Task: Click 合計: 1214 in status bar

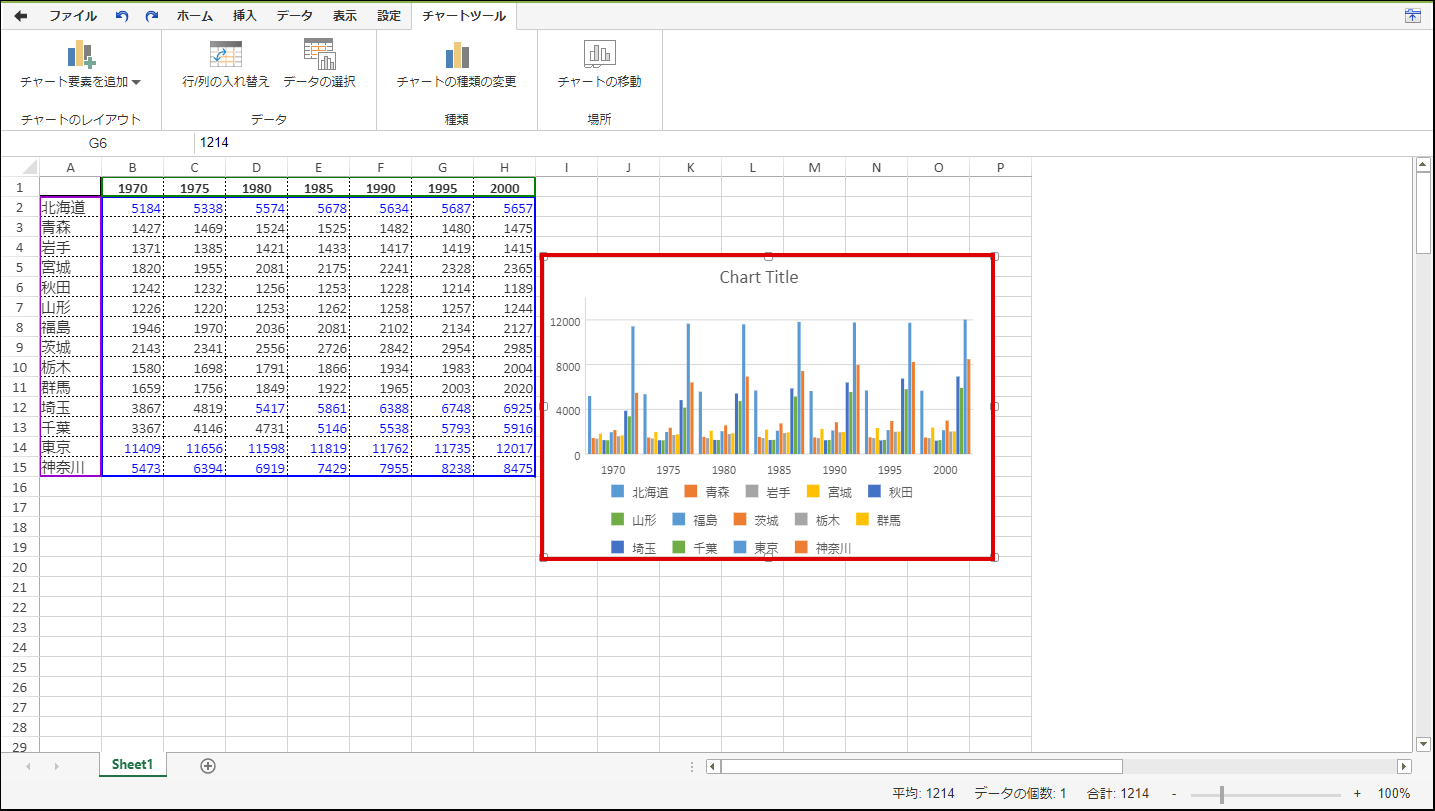Action: coord(1118,794)
